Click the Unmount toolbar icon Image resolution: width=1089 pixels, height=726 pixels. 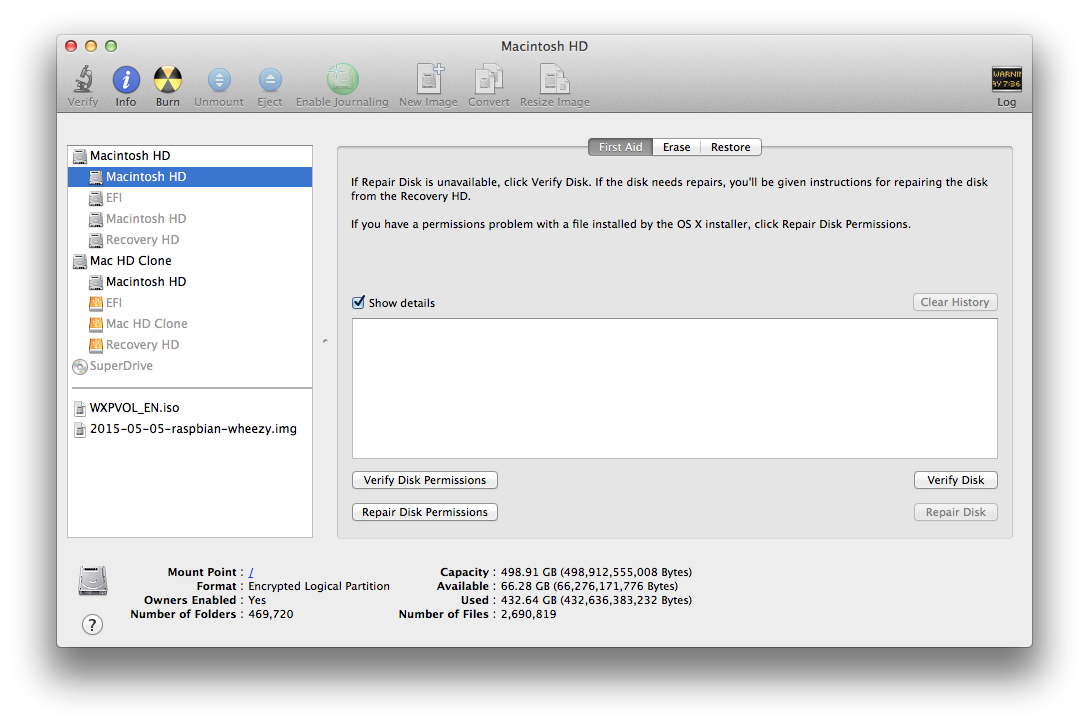(219, 80)
